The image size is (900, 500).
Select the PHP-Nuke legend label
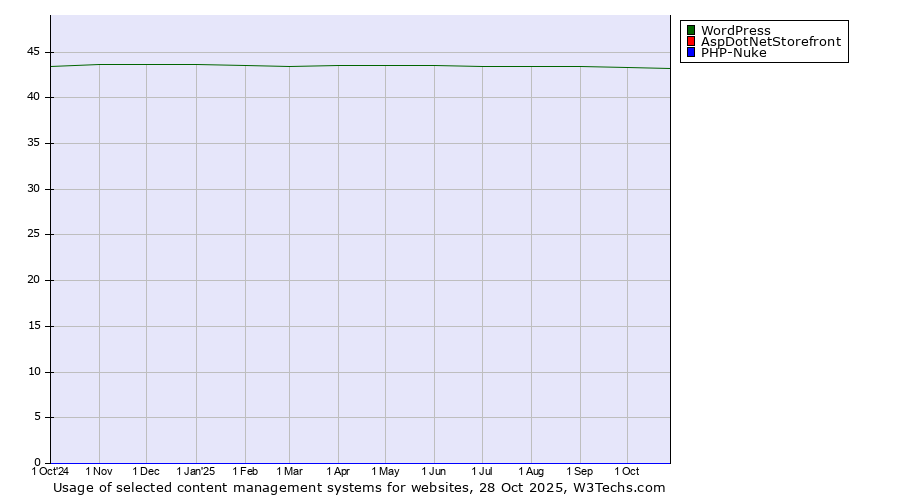pos(733,53)
